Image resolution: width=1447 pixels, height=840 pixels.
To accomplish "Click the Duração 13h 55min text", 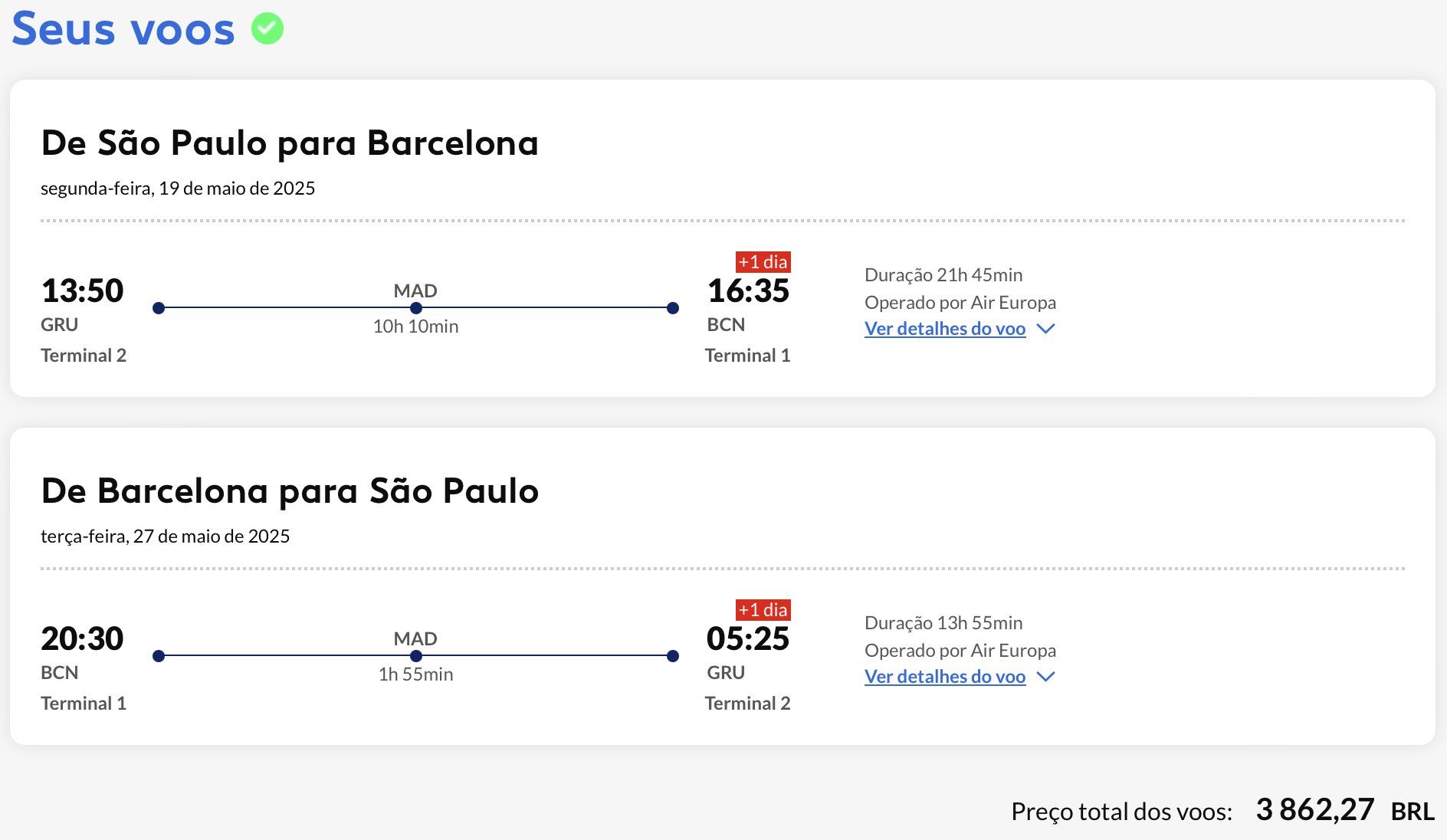I will (x=943, y=623).
